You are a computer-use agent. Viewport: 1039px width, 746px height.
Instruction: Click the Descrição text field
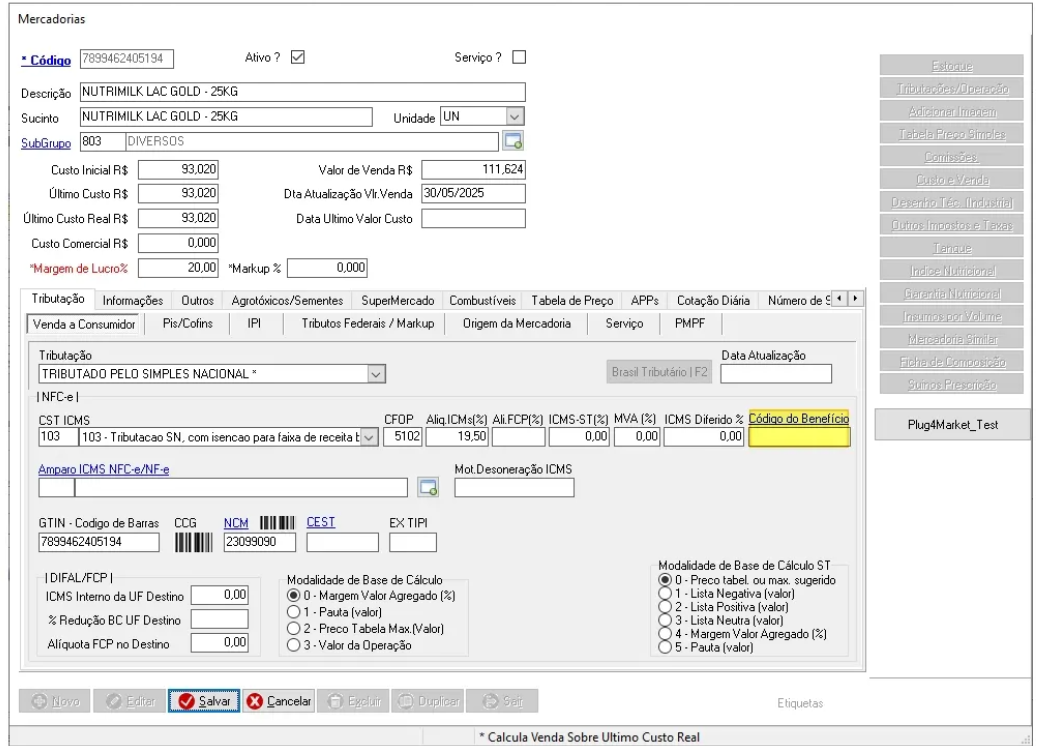[303, 92]
